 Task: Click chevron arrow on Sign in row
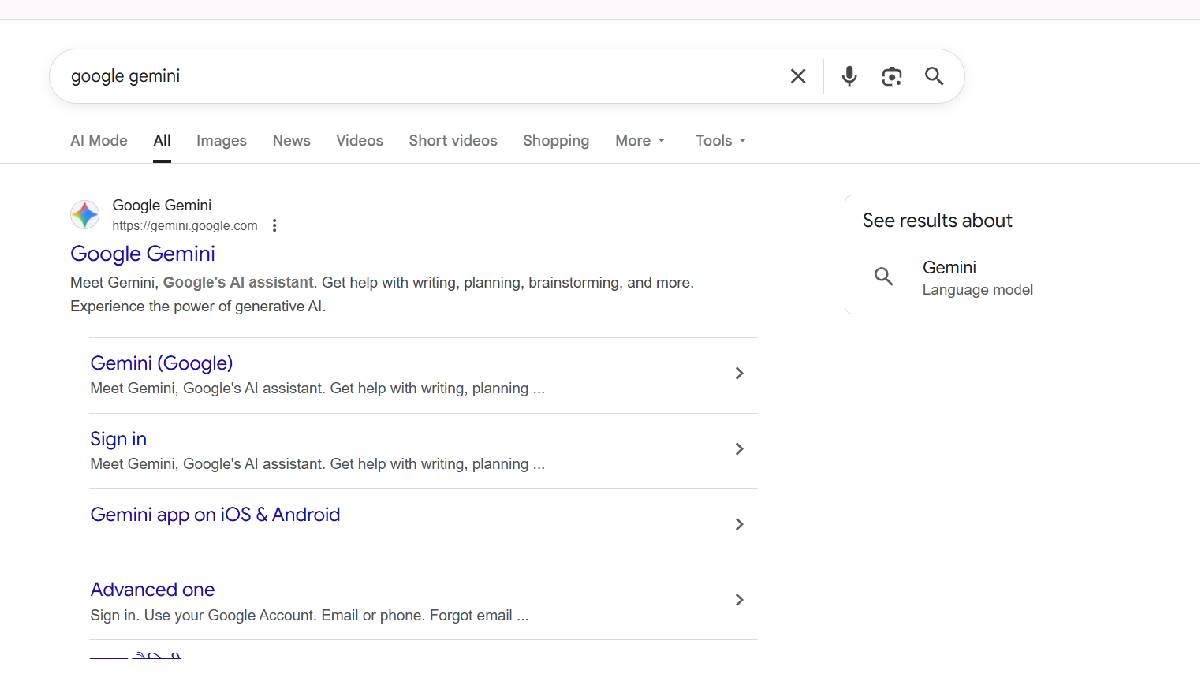pos(739,449)
